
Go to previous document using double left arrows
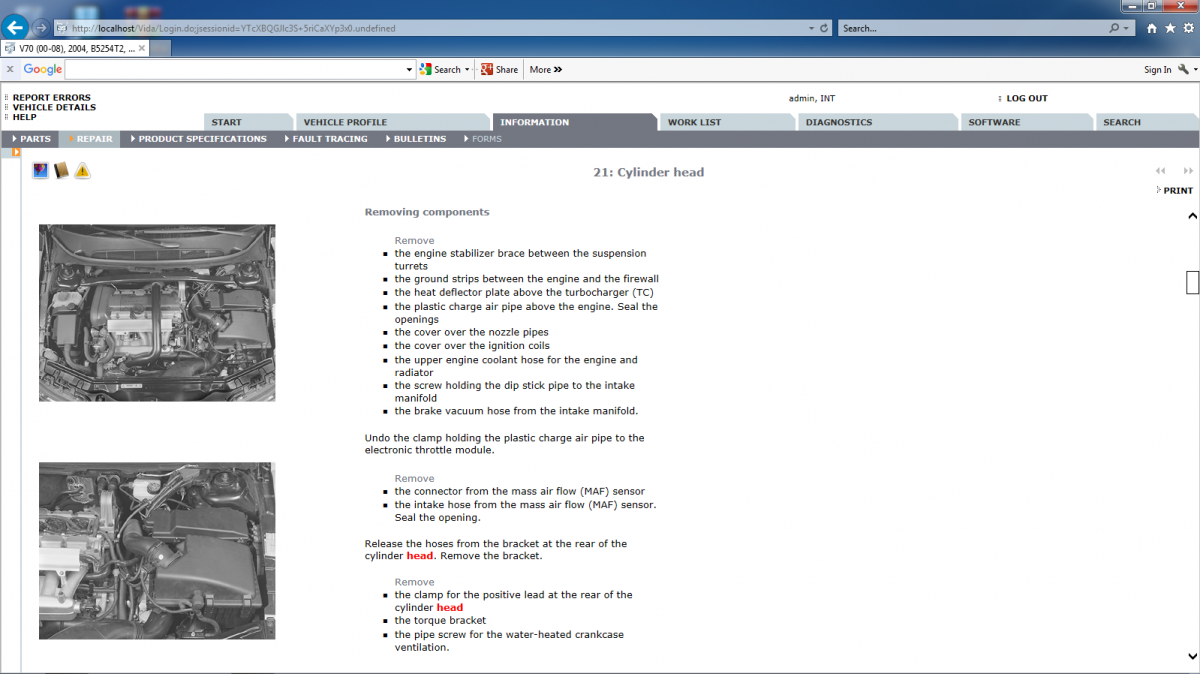[1160, 171]
